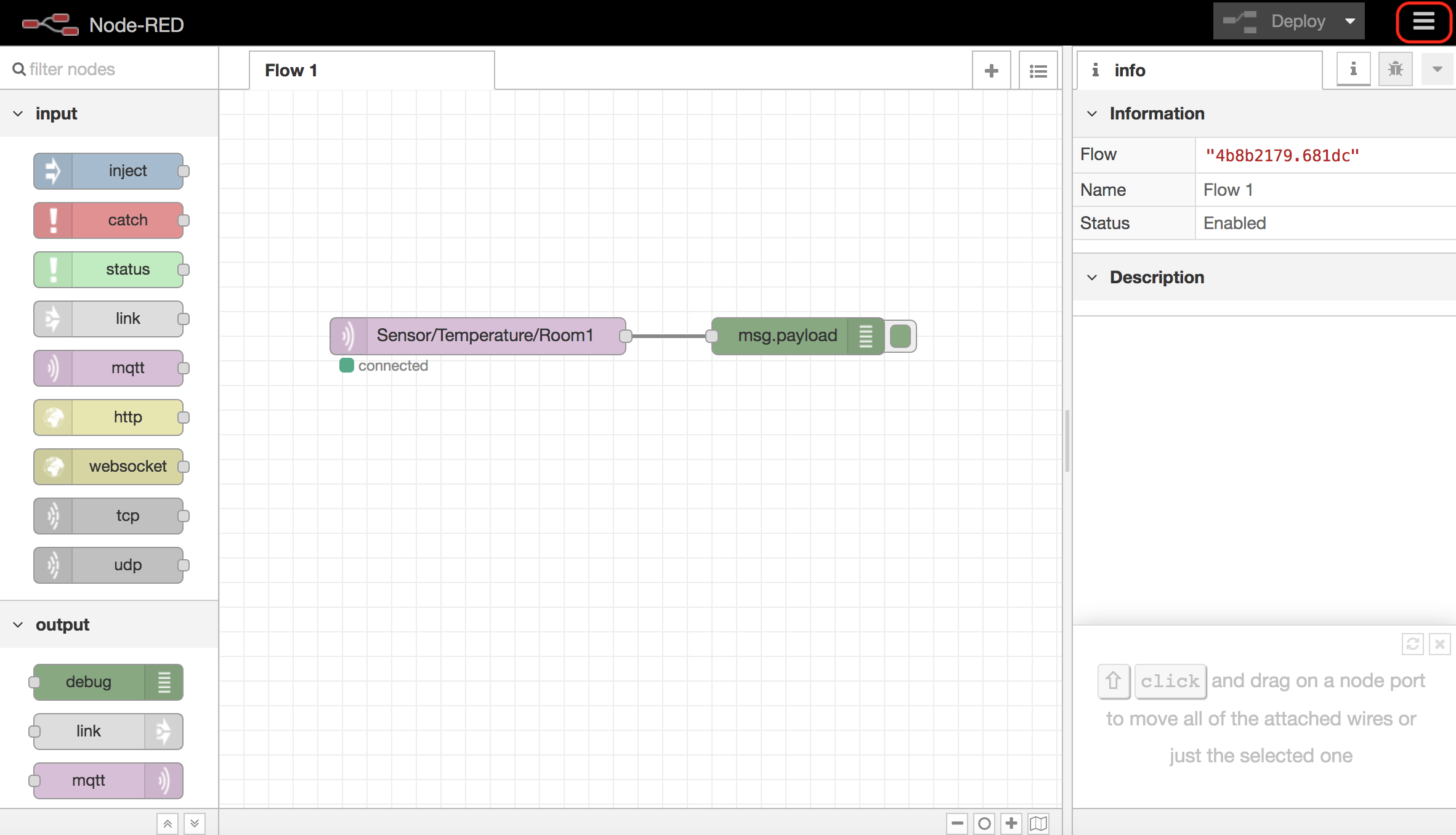Click the input port of msg.payload node
This screenshot has height=835, width=1456.
tap(712, 336)
